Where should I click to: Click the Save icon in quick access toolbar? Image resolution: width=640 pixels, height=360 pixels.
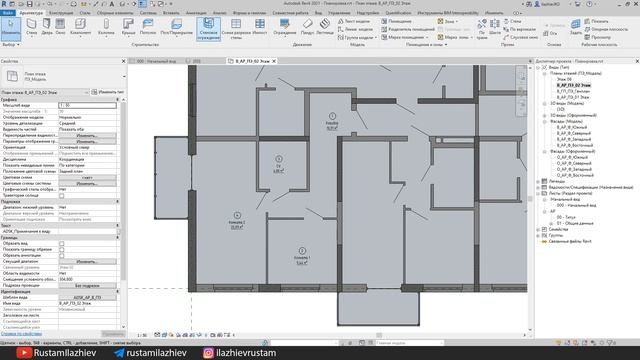(x=29, y=4)
